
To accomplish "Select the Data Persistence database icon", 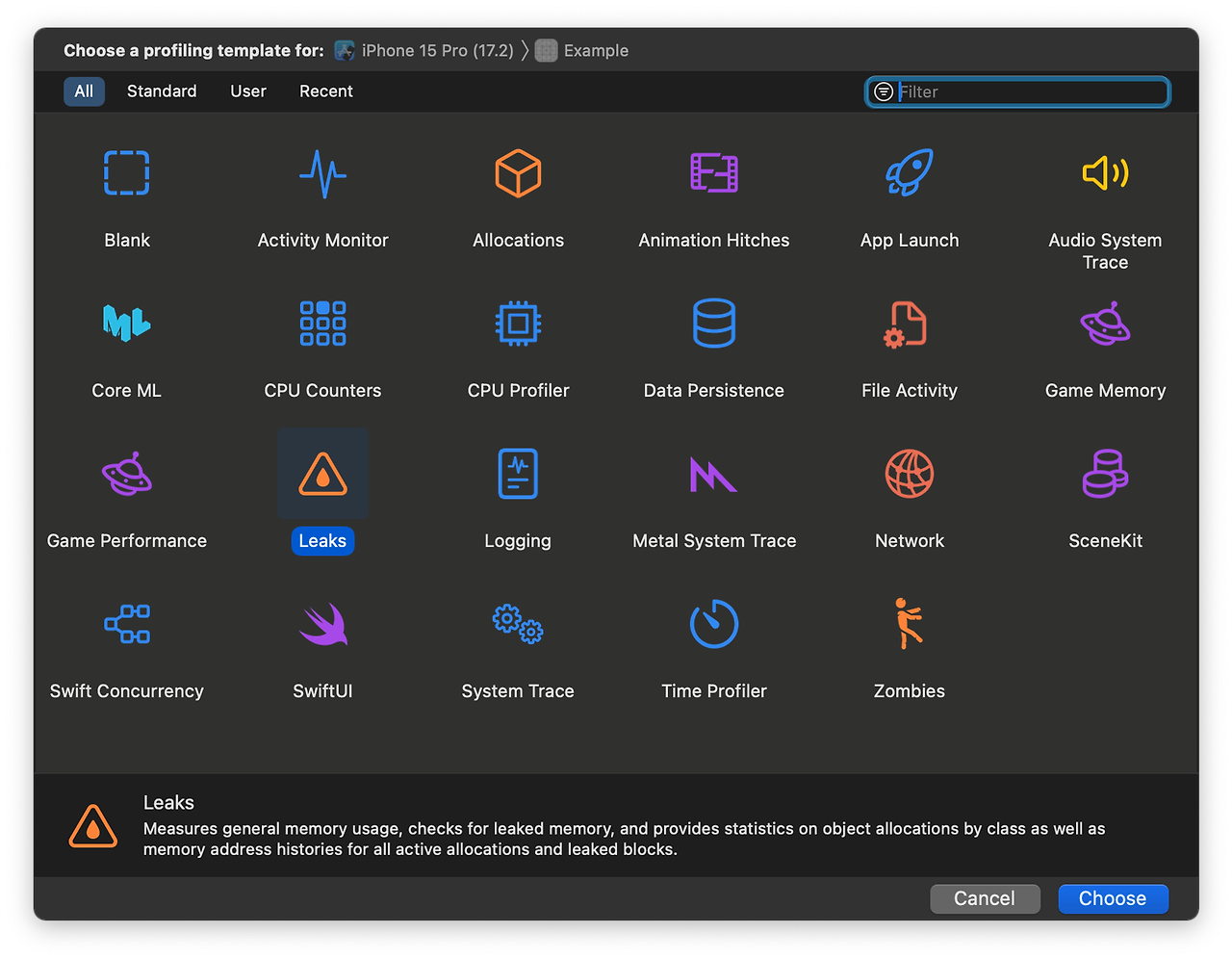I will click(x=714, y=324).
